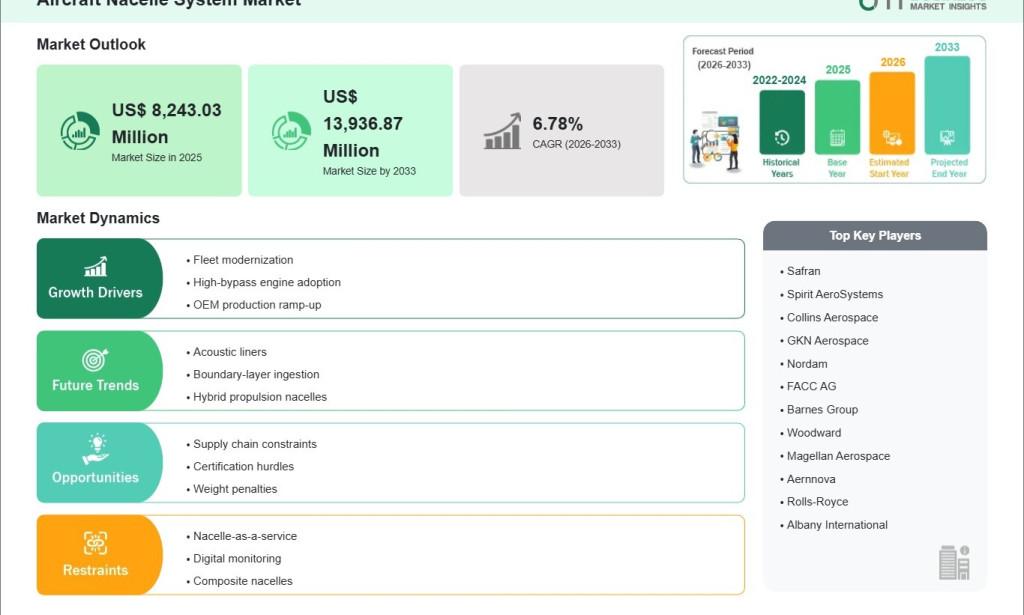This screenshot has height=615, width=1024.
Task: Click the history clock icon in Historical Years bar
Action: click(x=782, y=138)
